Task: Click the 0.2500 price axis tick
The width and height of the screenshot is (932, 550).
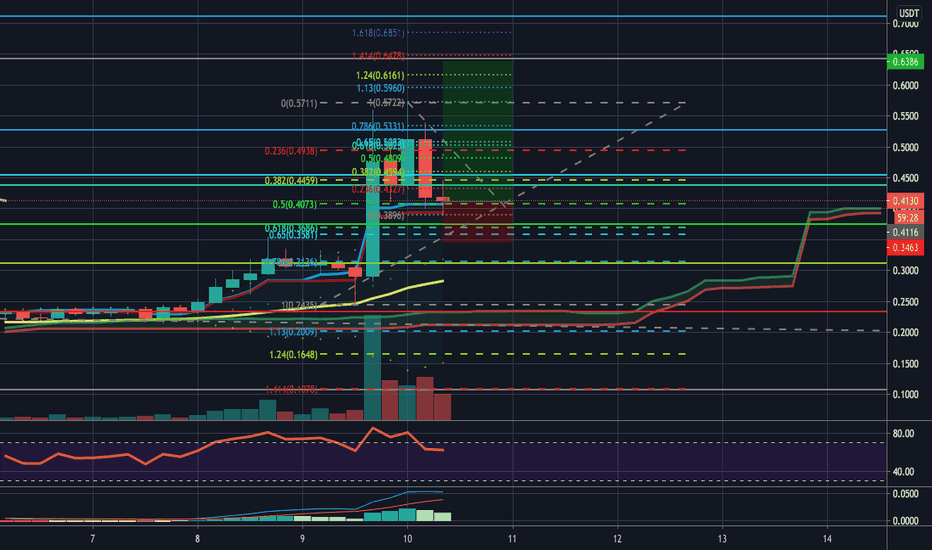Action: (905, 302)
